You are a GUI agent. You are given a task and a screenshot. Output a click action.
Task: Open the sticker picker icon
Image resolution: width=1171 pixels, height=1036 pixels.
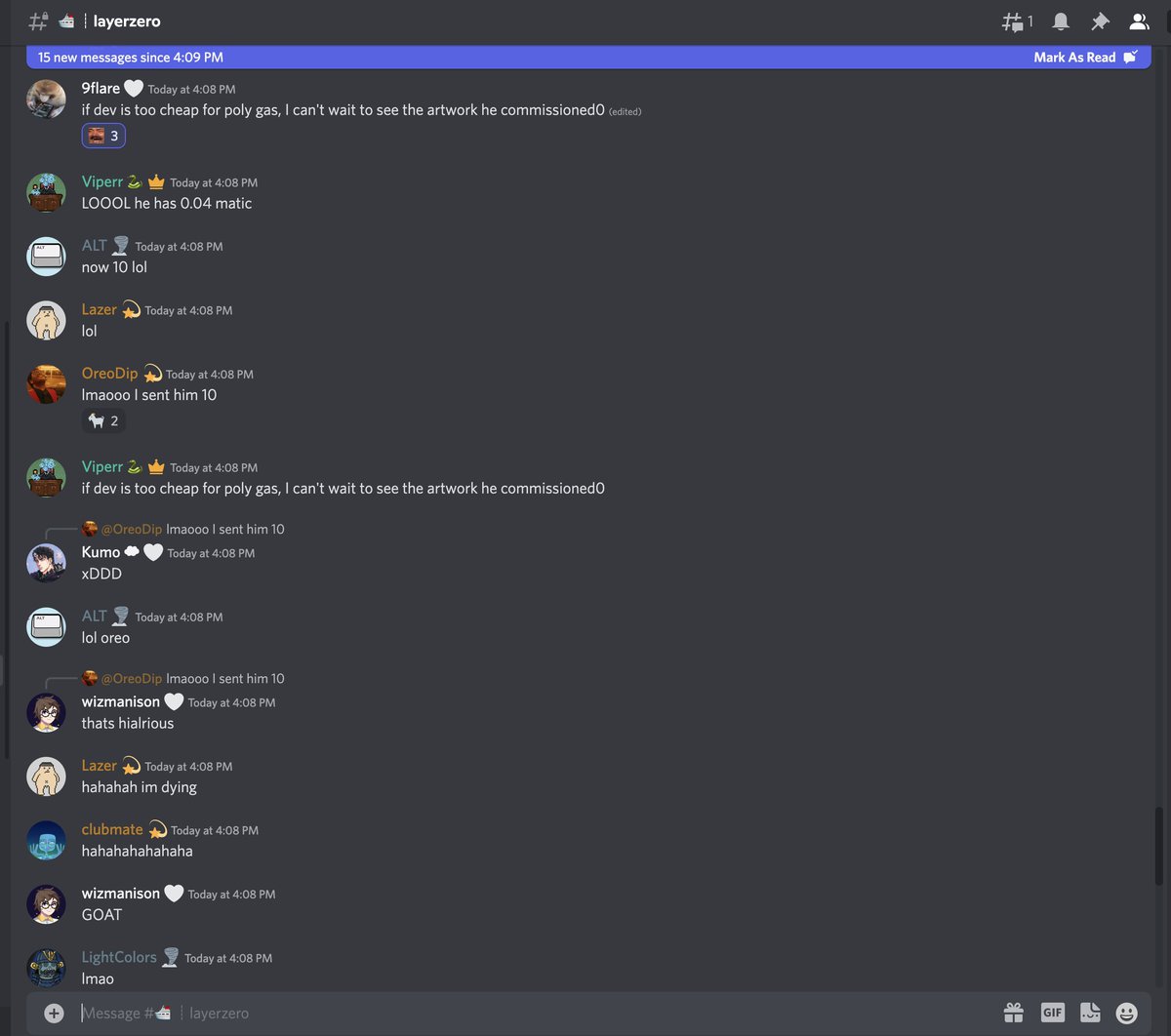(1090, 1013)
